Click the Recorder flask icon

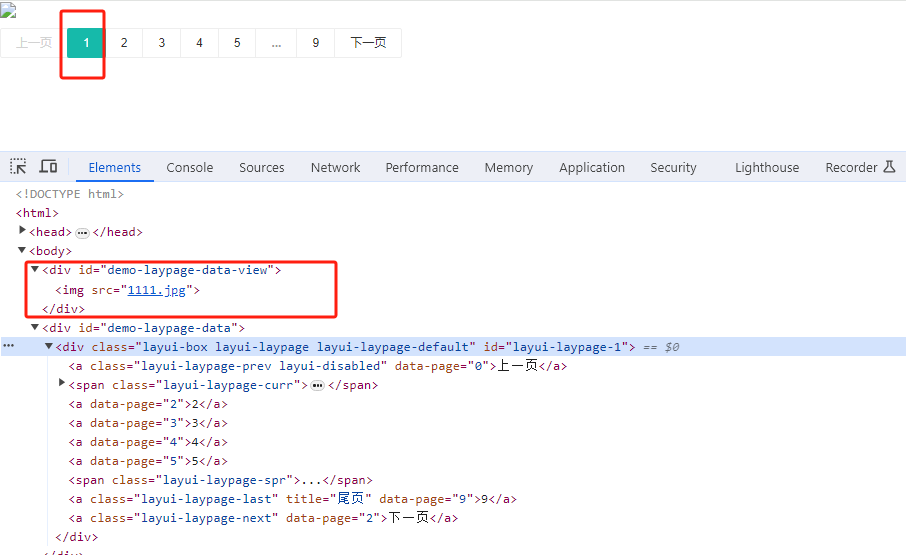(889, 167)
